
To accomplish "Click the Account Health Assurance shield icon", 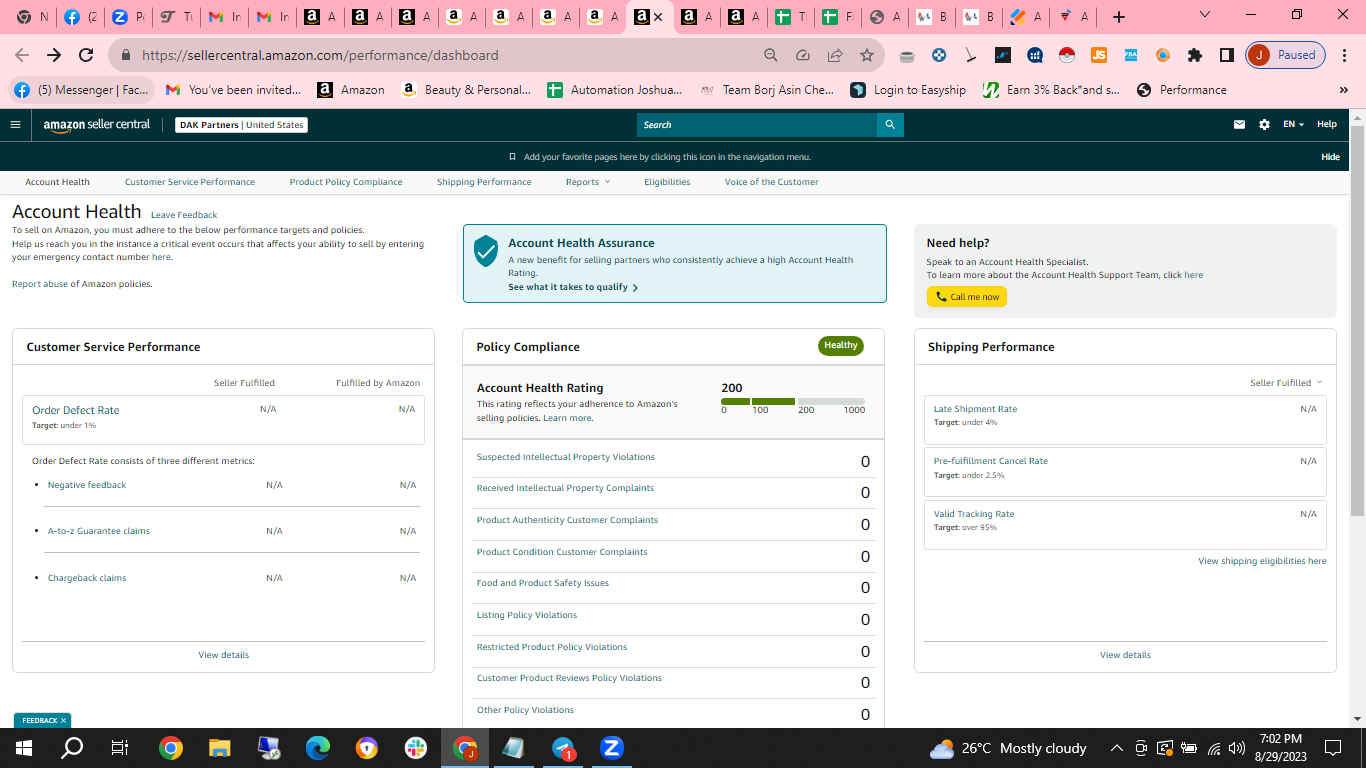I will 486,251.
